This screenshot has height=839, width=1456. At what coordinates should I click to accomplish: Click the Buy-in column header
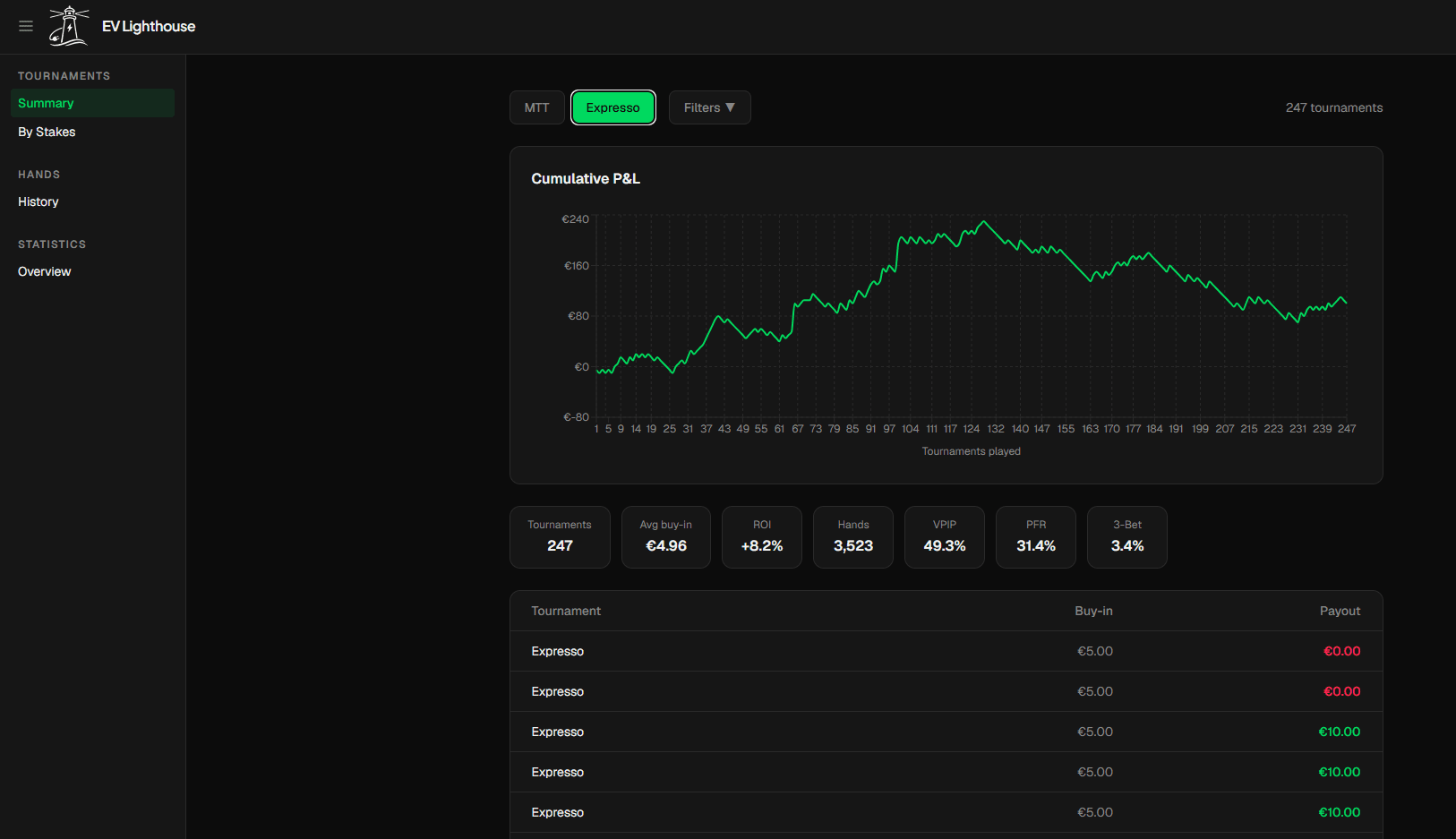click(x=1093, y=611)
